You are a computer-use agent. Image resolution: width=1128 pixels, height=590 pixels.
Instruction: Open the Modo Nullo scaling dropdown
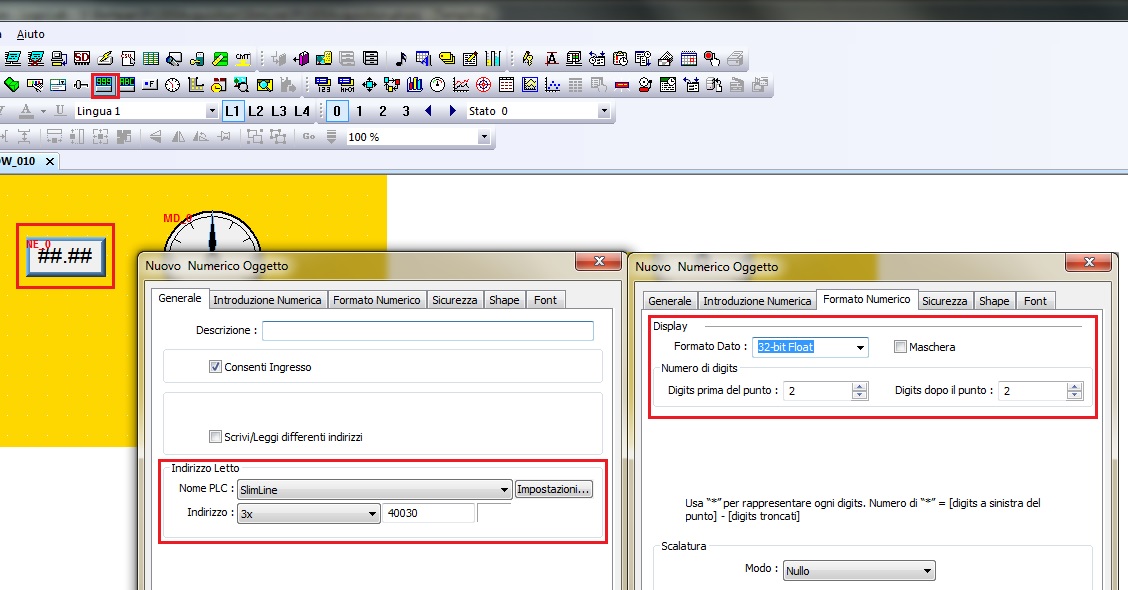(x=927, y=571)
